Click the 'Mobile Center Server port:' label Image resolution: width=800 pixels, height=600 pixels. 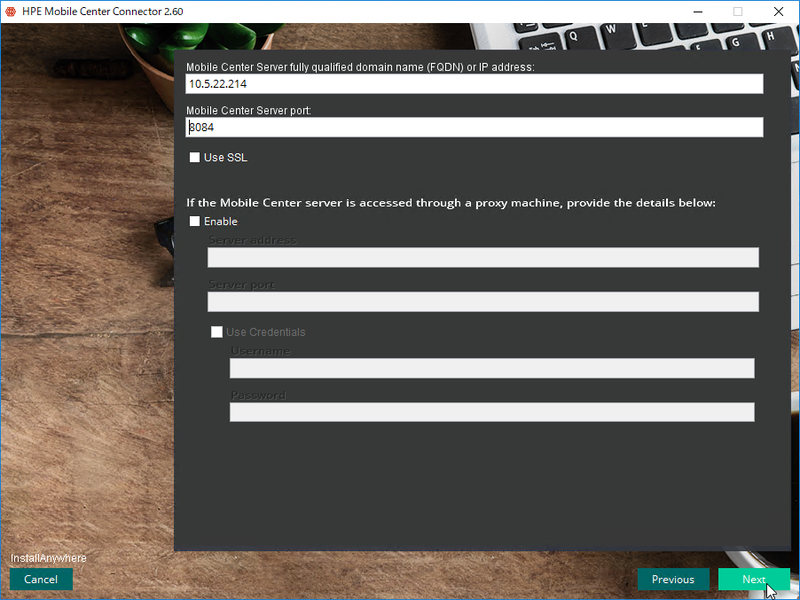tap(249, 110)
